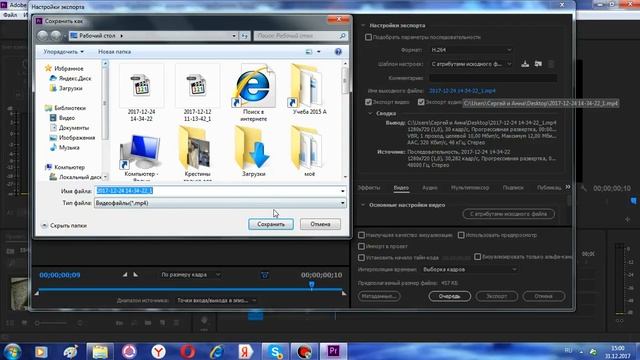Image resolution: width=640 pixels, height=360 pixels.
Task: Create a new folder with Новая папка
Action: pos(114,52)
